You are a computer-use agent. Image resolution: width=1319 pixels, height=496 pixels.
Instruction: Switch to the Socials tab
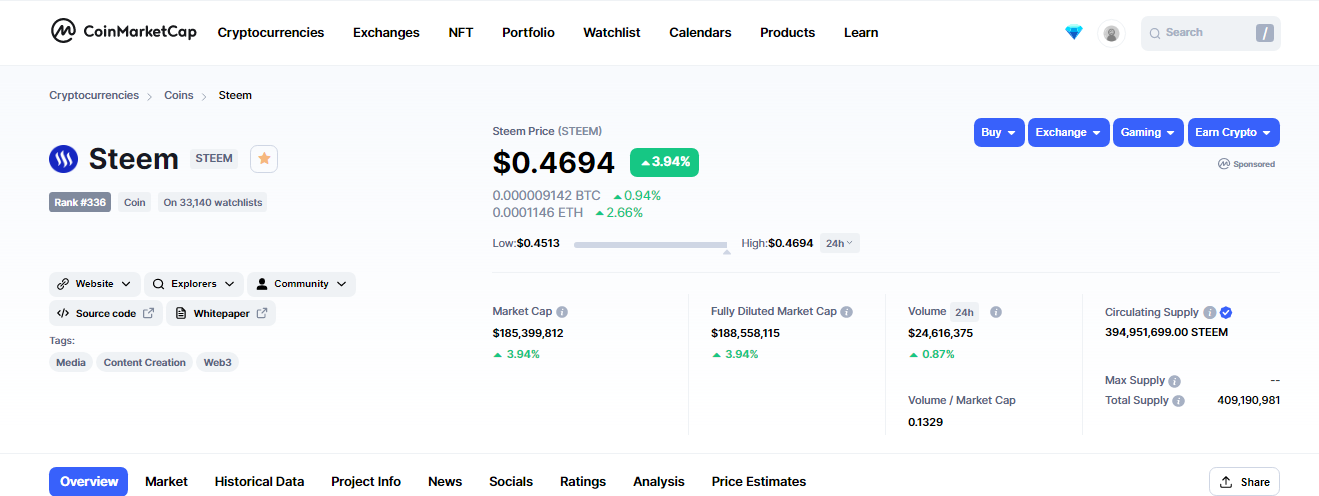pyautogui.click(x=511, y=482)
